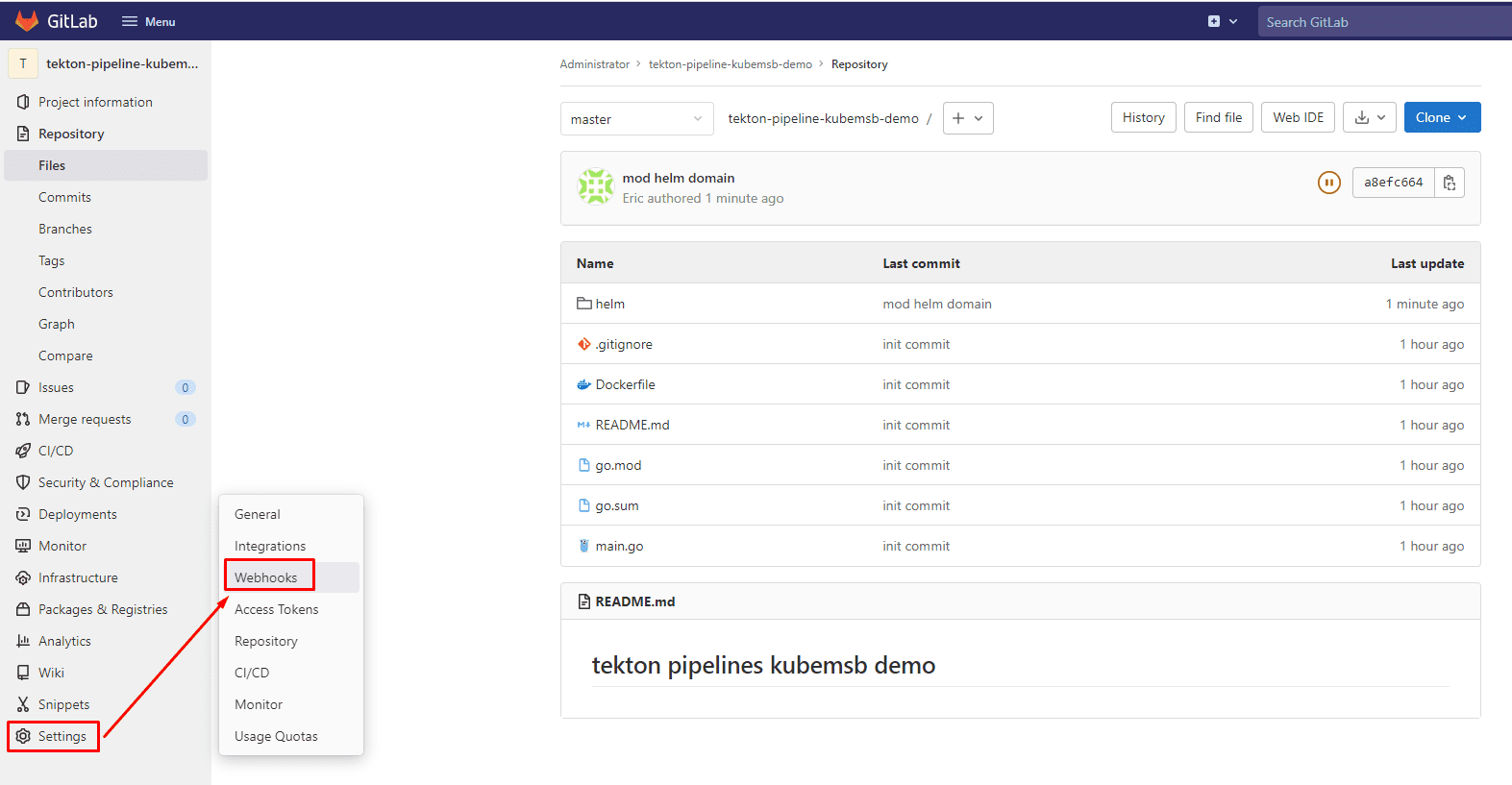
Task: Select CI/CD in the Settings flyout
Action: tap(252, 673)
